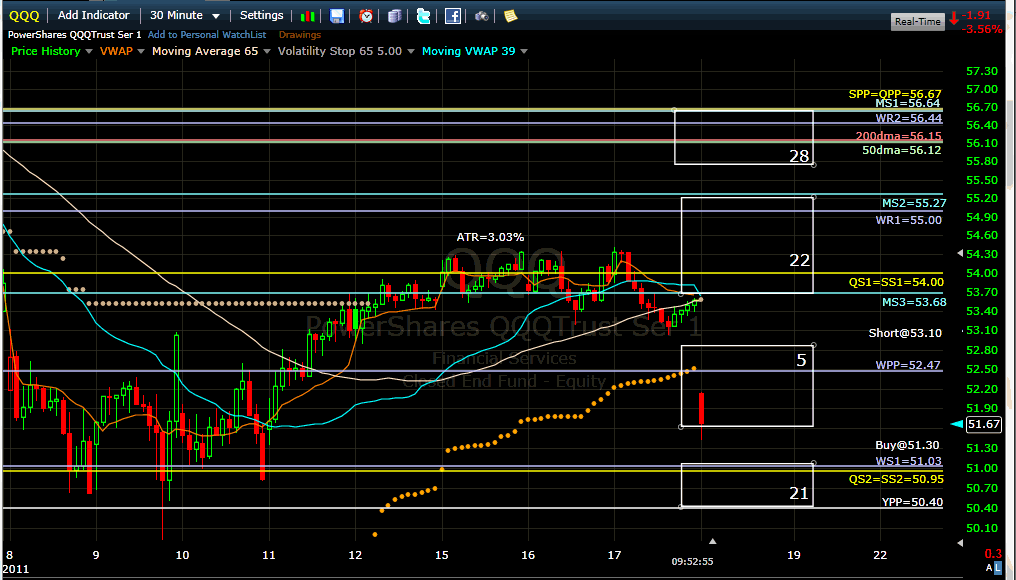Click the cyan current price arrow marker
Screen dimensions: 1016x580
[x=956, y=424]
